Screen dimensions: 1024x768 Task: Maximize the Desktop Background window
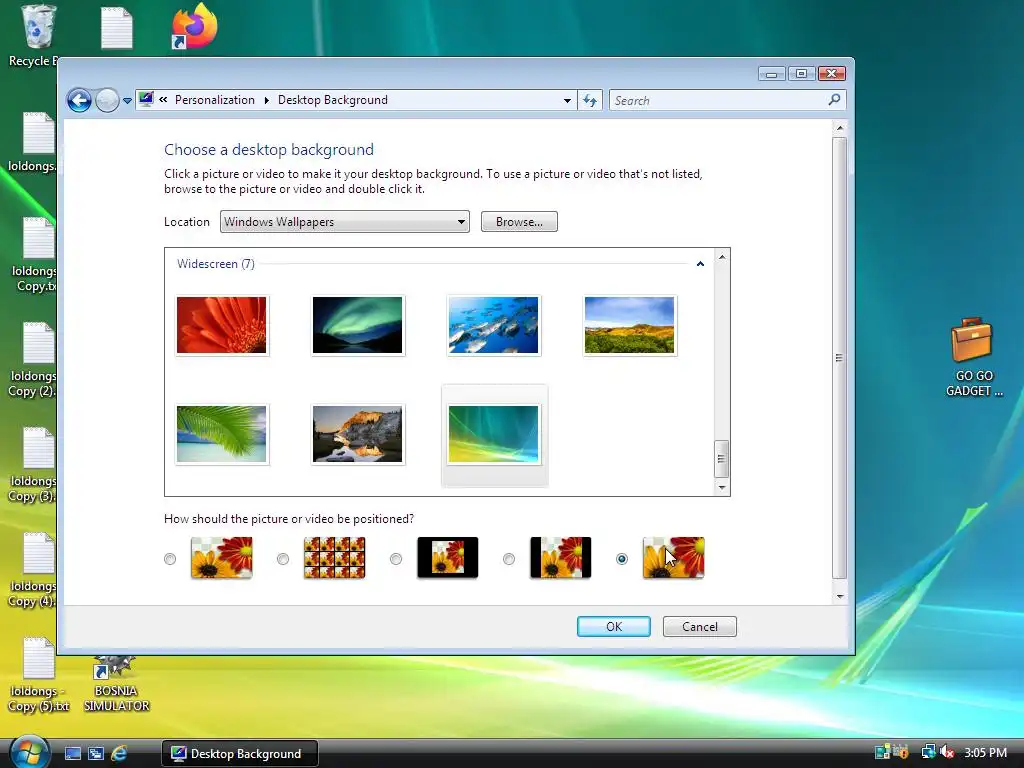point(801,73)
